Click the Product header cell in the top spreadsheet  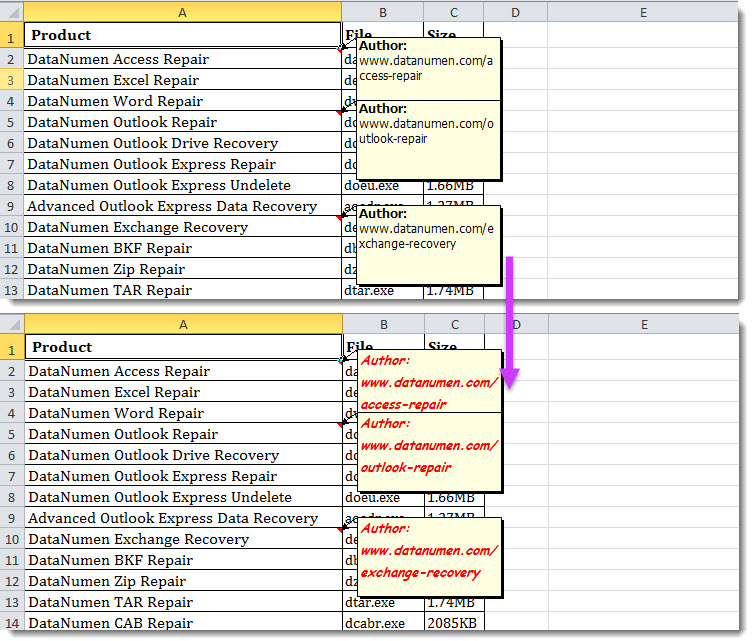tap(182, 35)
